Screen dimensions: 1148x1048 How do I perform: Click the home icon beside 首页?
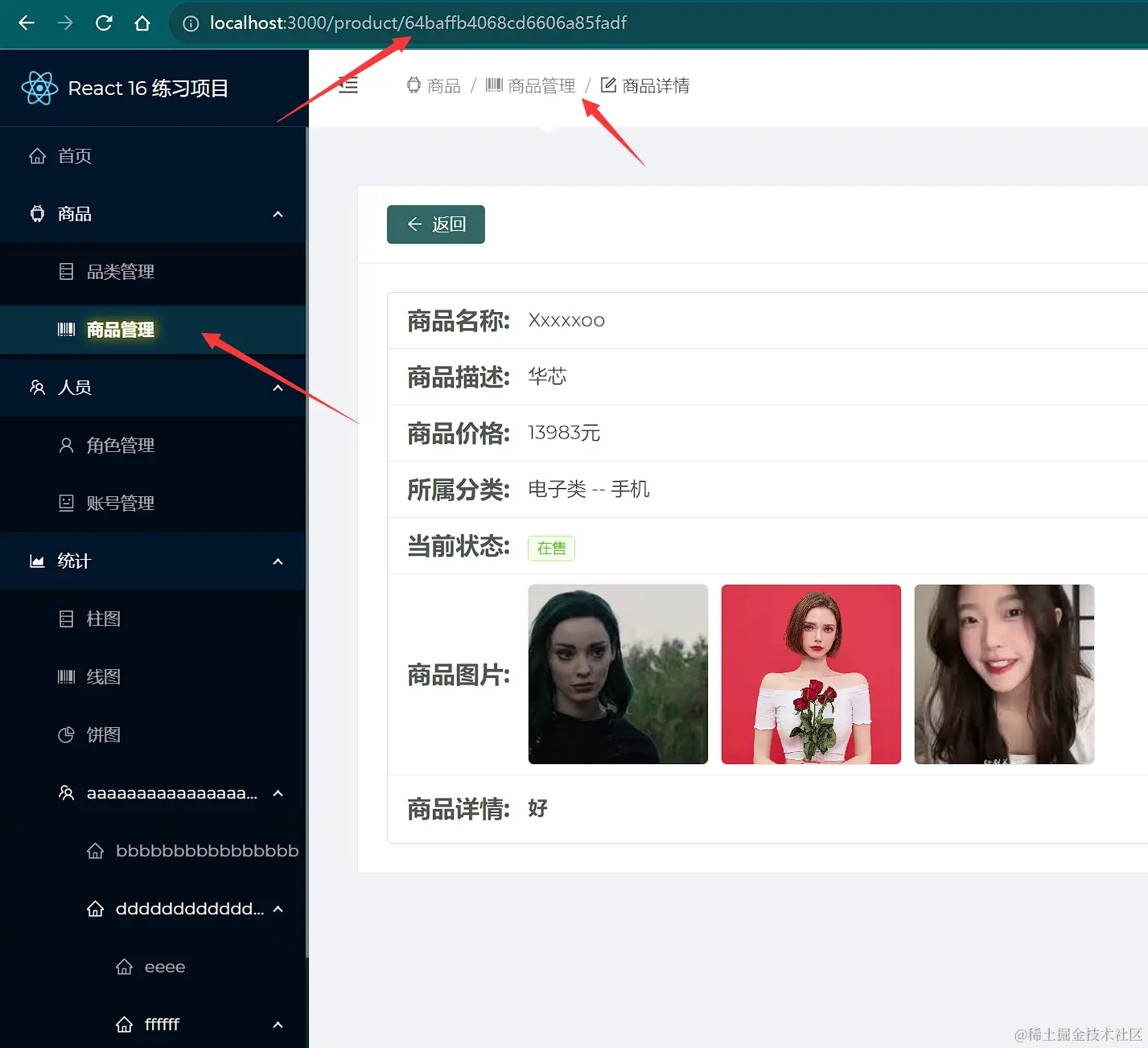pyautogui.click(x=37, y=156)
